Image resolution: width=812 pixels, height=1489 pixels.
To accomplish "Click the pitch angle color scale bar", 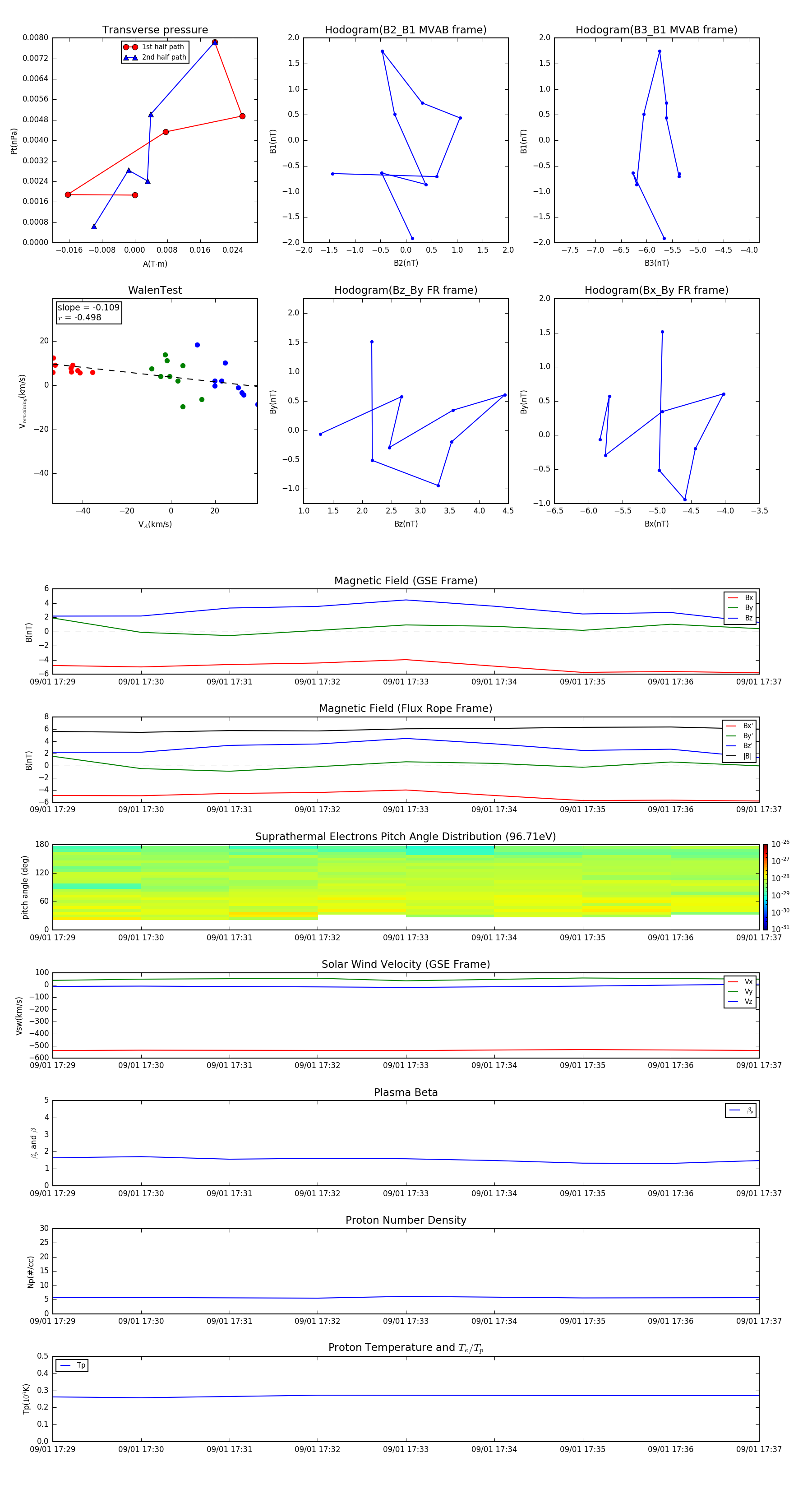I will point(765,887).
